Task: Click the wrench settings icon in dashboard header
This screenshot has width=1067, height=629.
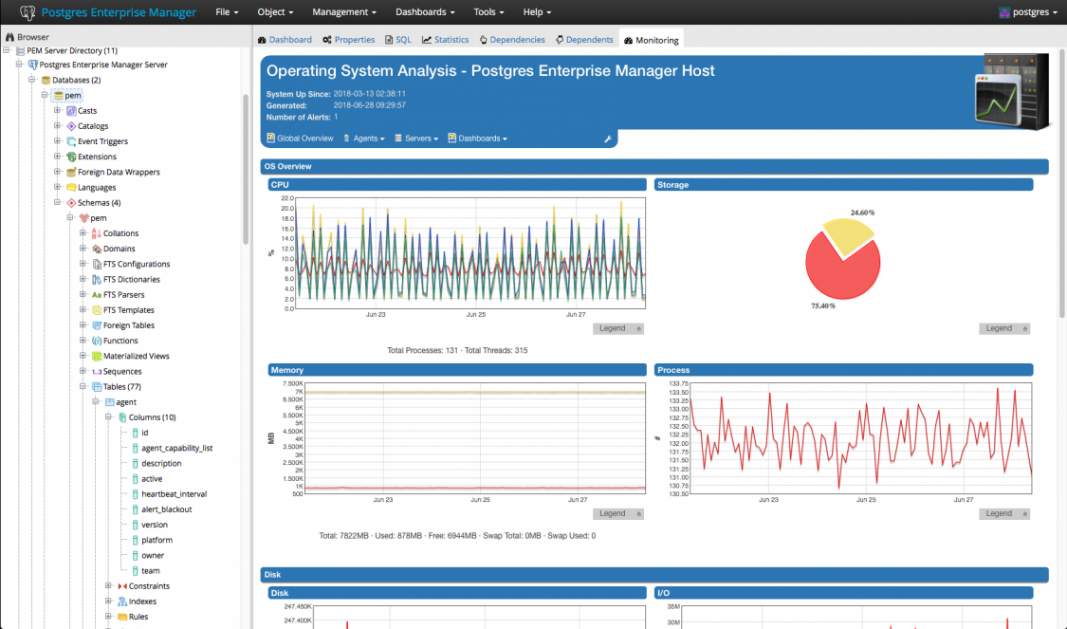Action: coord(608,139)
